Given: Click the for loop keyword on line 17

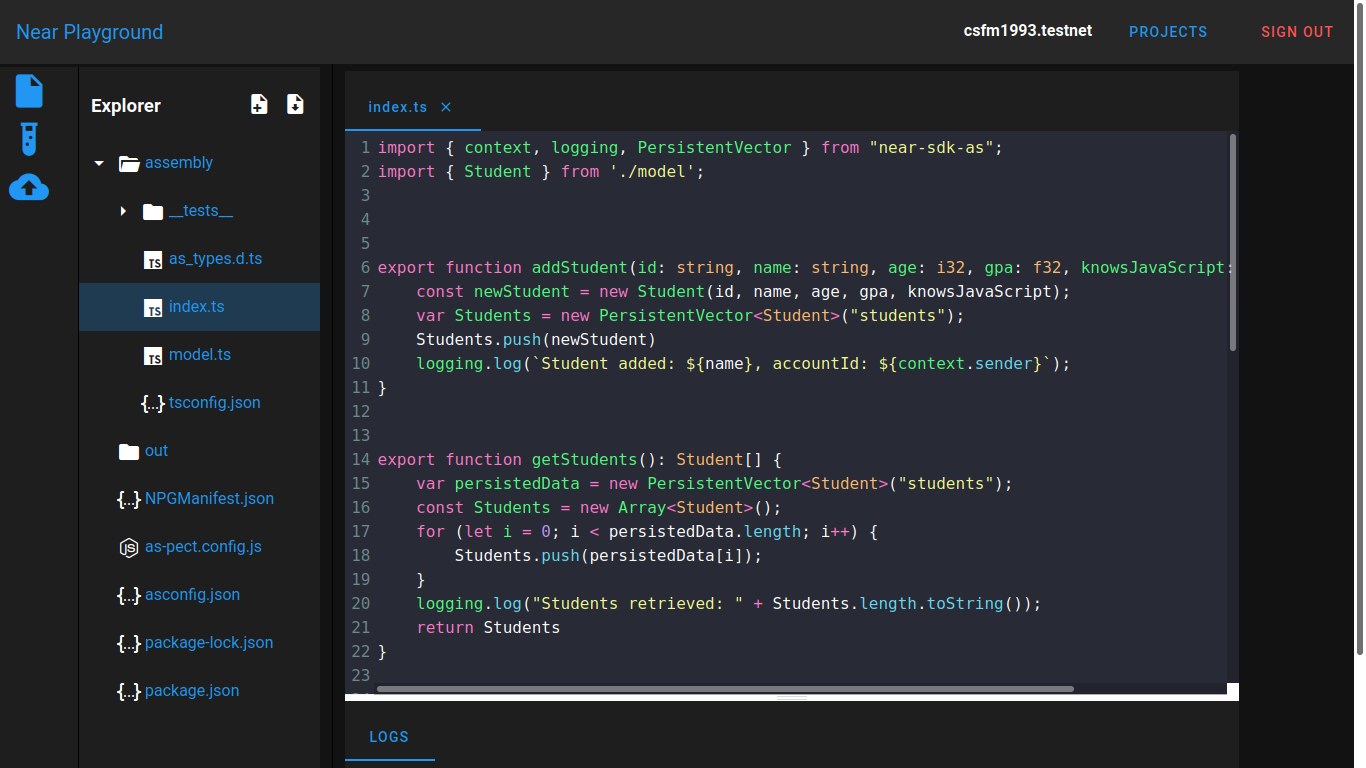Looking at the screenshot, I should pos(430,531).
